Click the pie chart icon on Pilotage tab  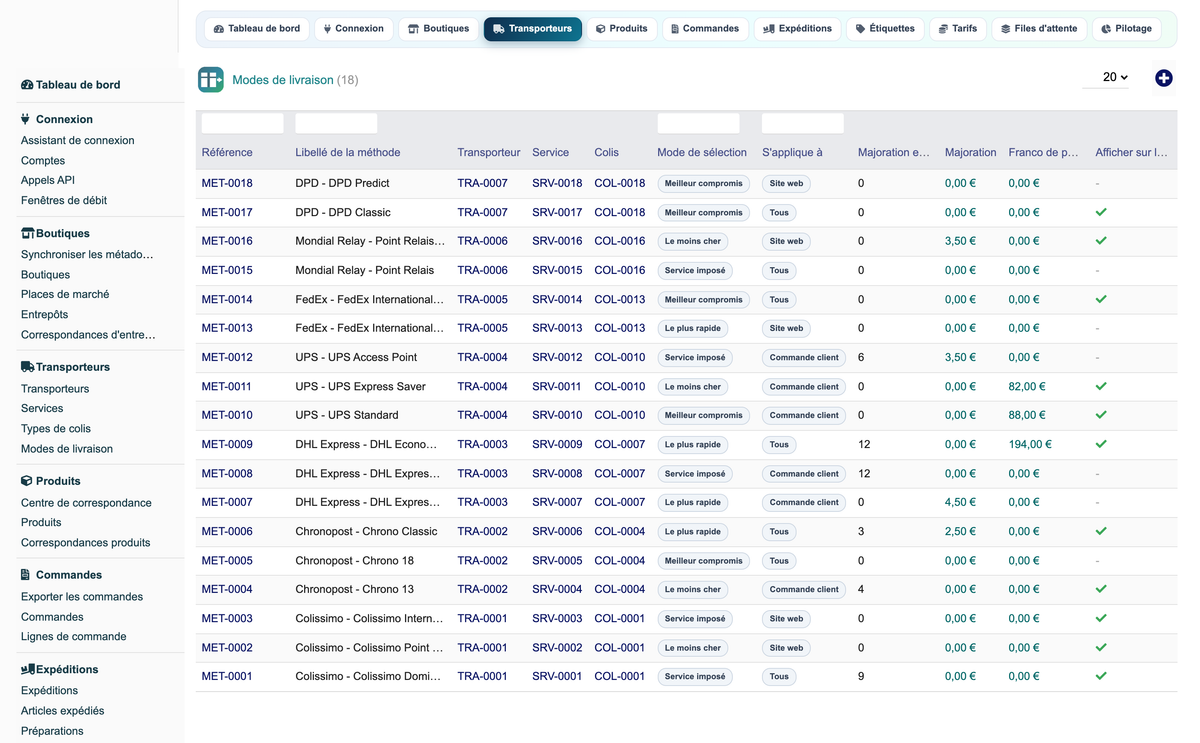[1106, 29]
